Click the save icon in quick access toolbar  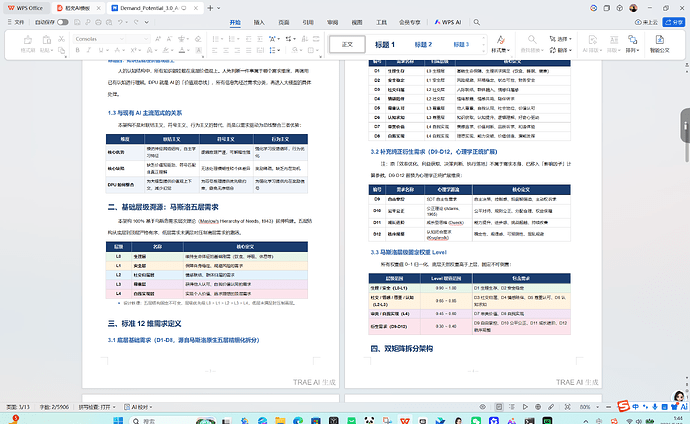tap(77, 22)
